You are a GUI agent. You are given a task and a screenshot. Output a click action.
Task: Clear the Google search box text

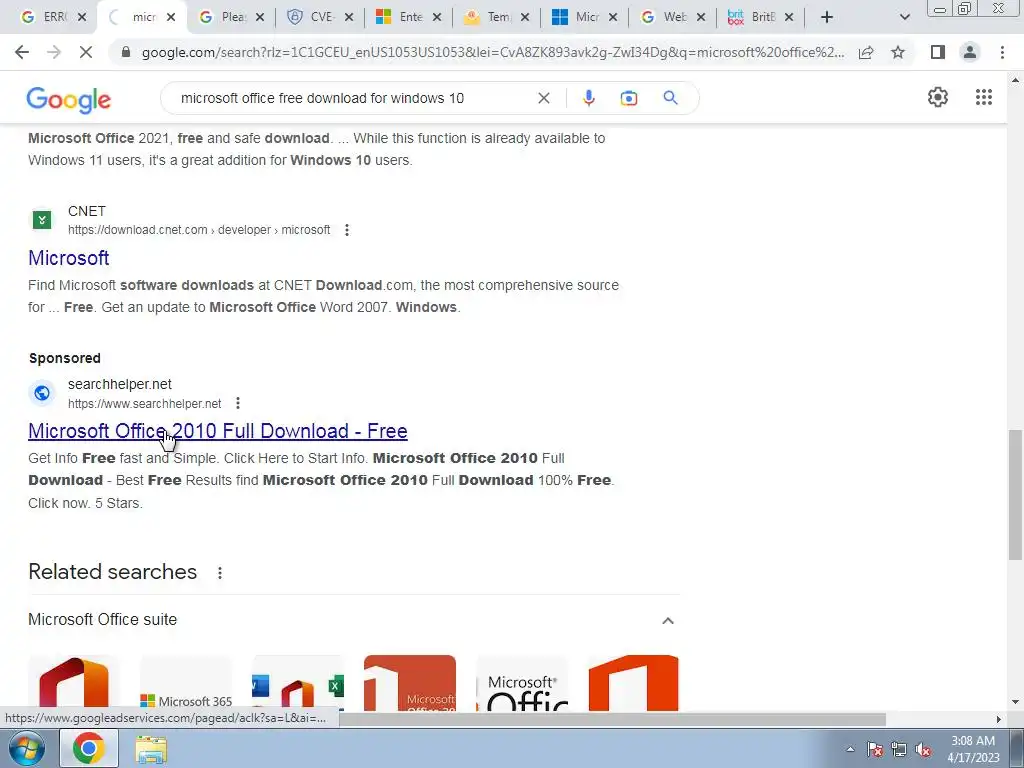point(543,98)
